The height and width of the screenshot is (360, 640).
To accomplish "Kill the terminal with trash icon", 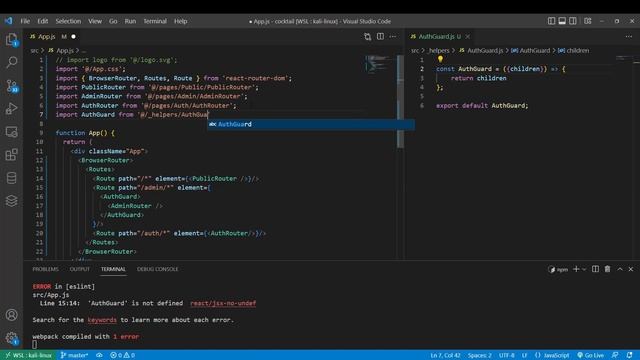I will pyautogui.click(x=607, y=269).
